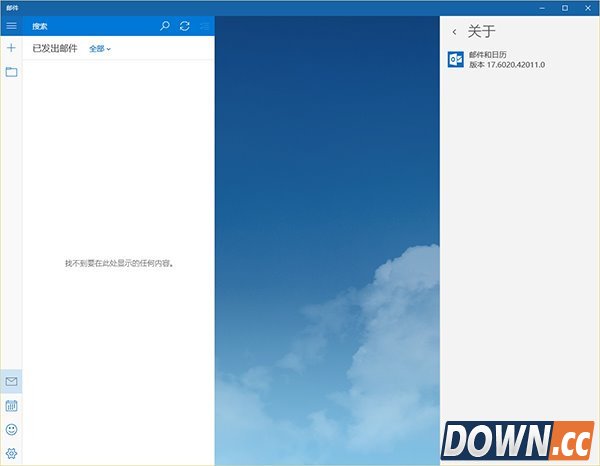Open settings via gear icon
Viewport: 600px width, 466px height.
click(11, 453)
